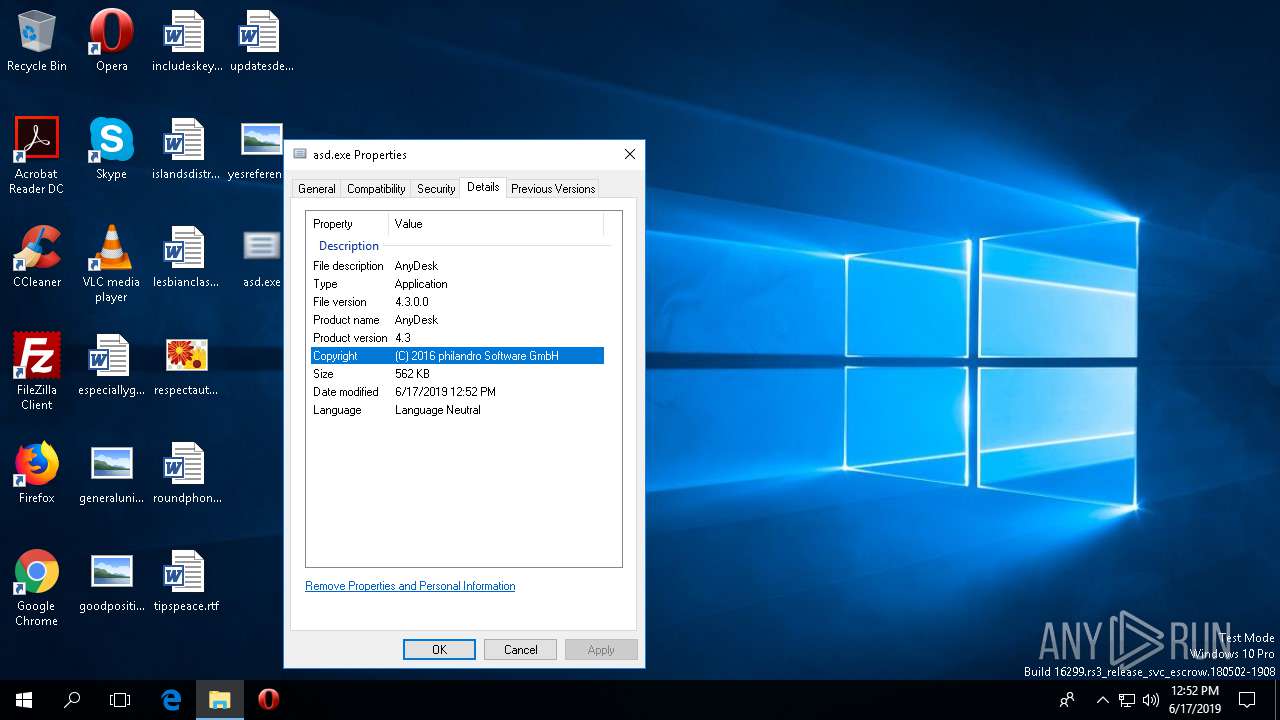Screen dimensions: 1280x720
Task: Switch to the Previous Versions tab
Action: (553, 189)
